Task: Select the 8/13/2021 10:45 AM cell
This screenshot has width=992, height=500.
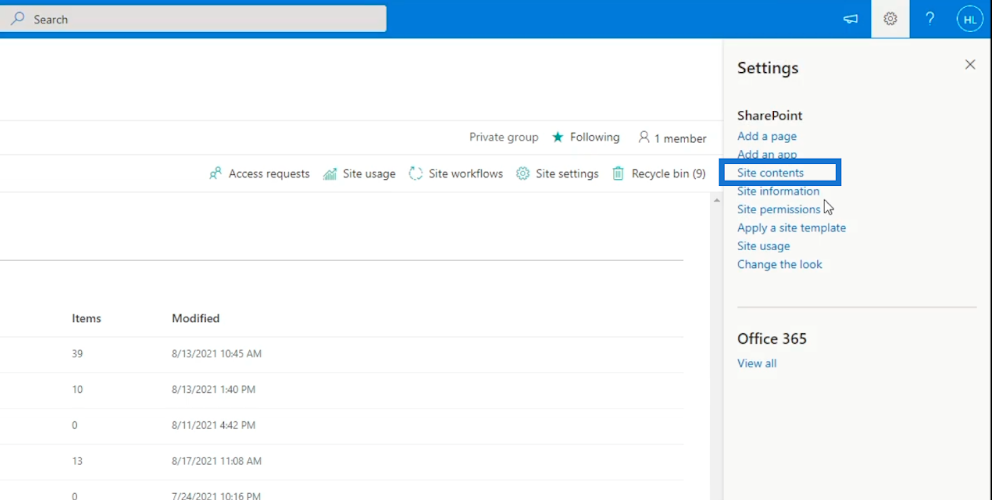Action: point(216,354)
